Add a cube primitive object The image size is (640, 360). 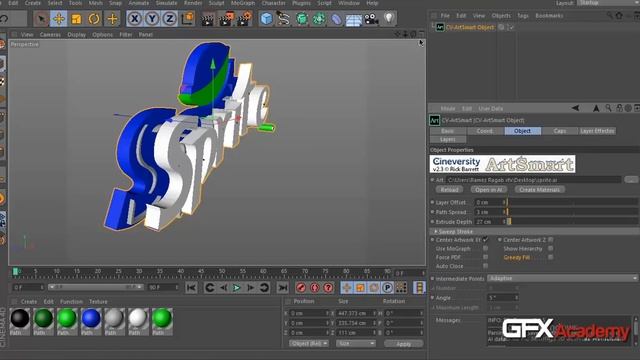[x=266, y=19]
